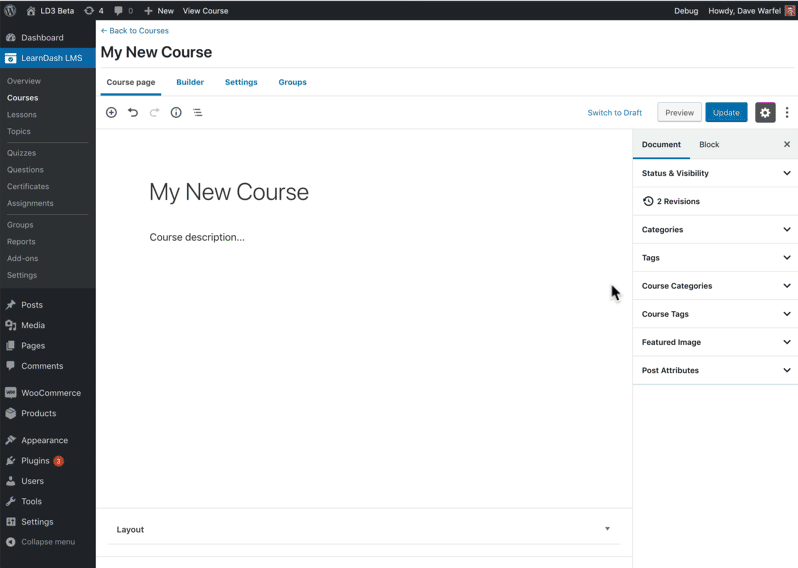Click the Course description paragraph block
Image resolution: width=798 pixels, height=568 pixels.
(x=197, y=237)
